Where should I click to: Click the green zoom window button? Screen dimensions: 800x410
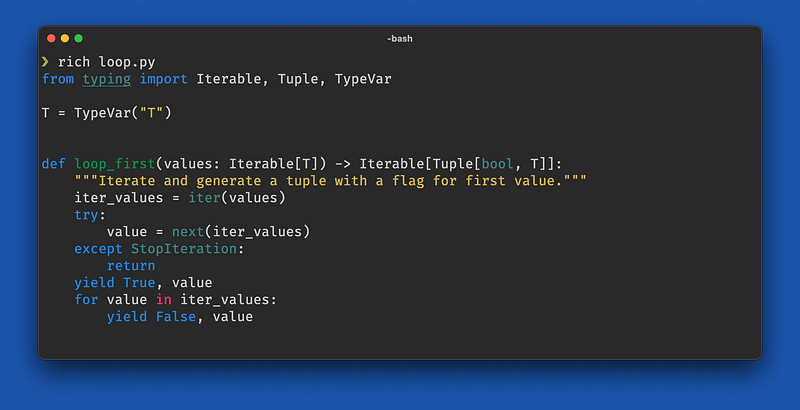(x=78, y=38)
